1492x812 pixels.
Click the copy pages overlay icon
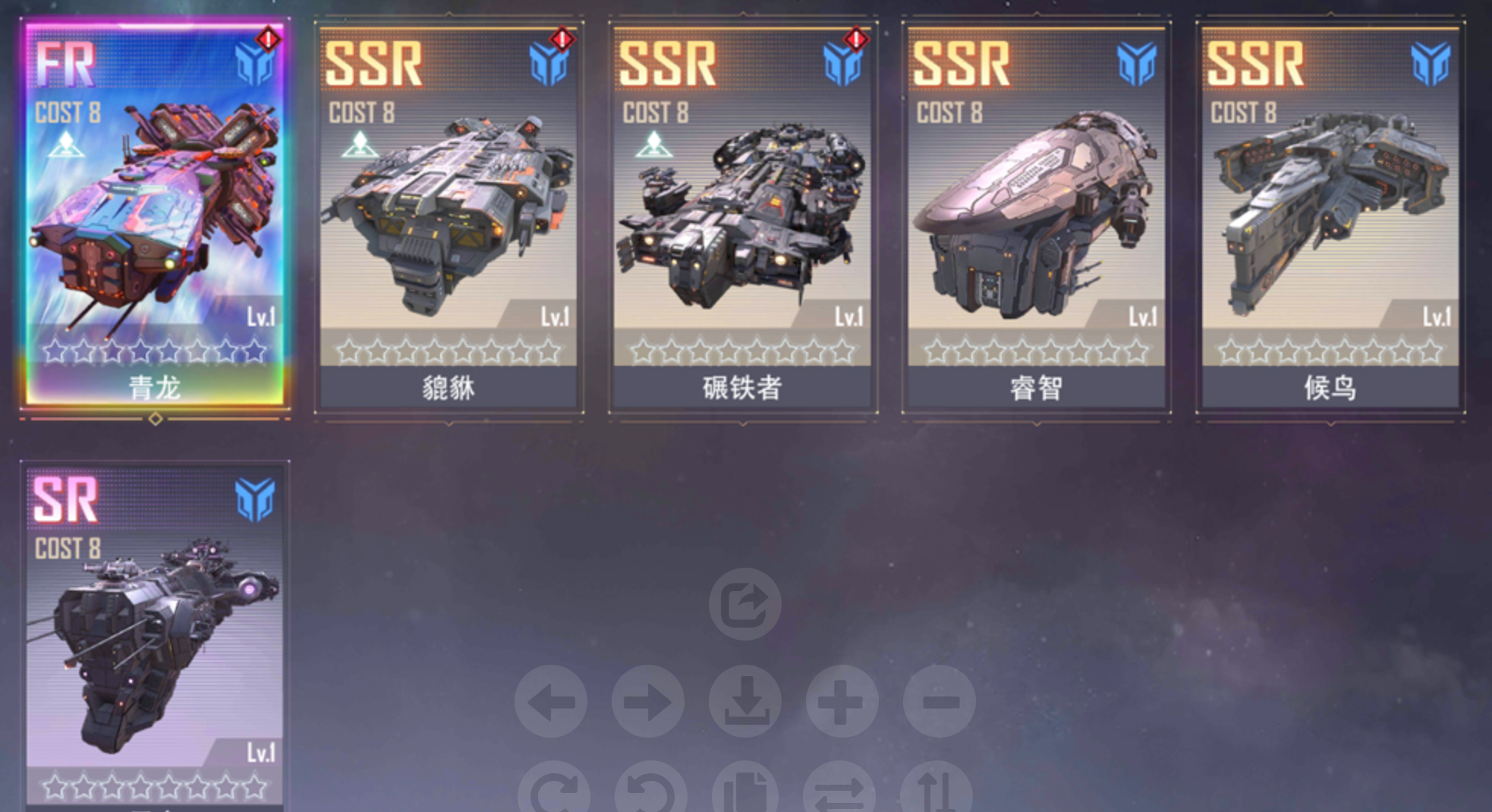pyautogui.click(x=744, y=787)
